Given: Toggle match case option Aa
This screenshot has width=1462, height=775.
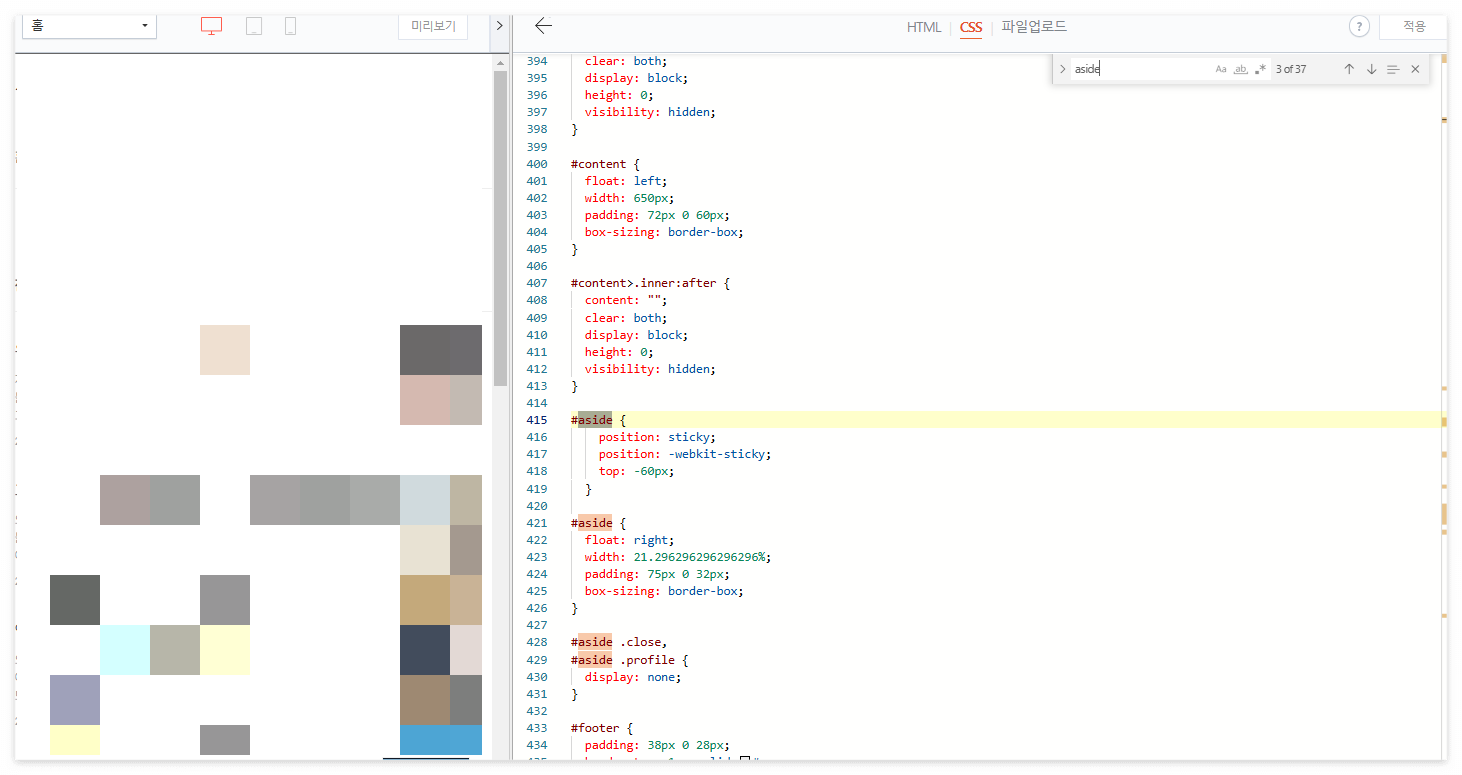Looking at the screenshot, I should [x=1221, y=69].
